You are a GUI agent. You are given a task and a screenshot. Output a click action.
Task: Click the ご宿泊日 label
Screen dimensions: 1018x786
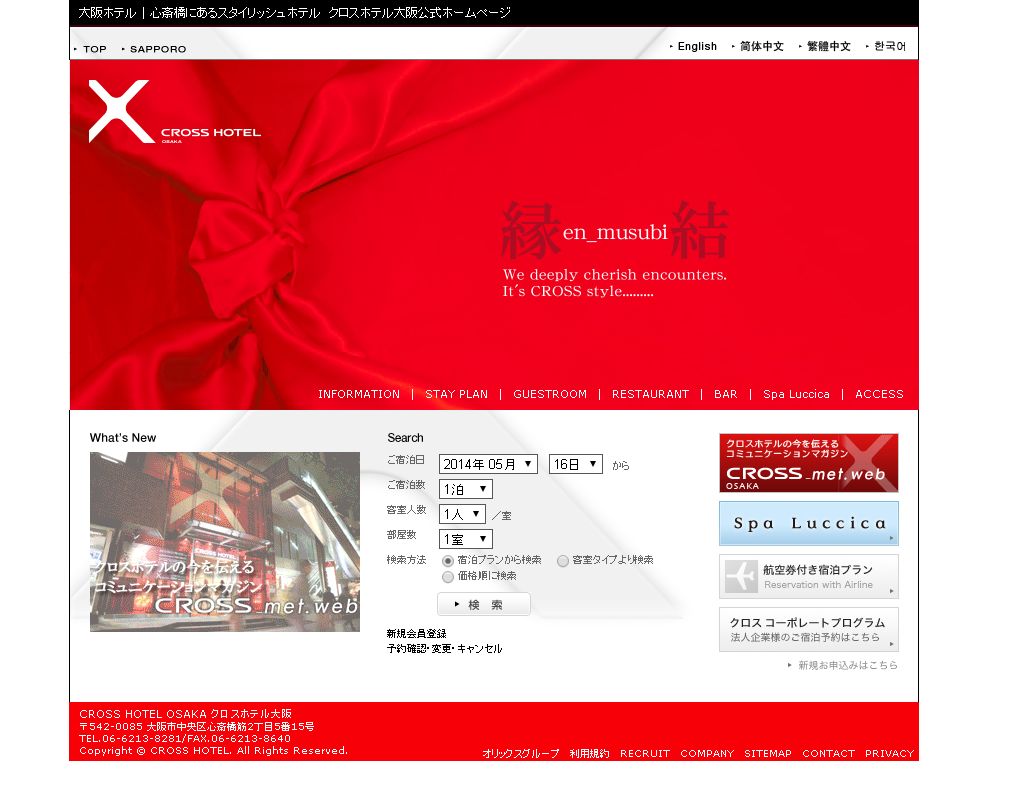click(406, 460)
